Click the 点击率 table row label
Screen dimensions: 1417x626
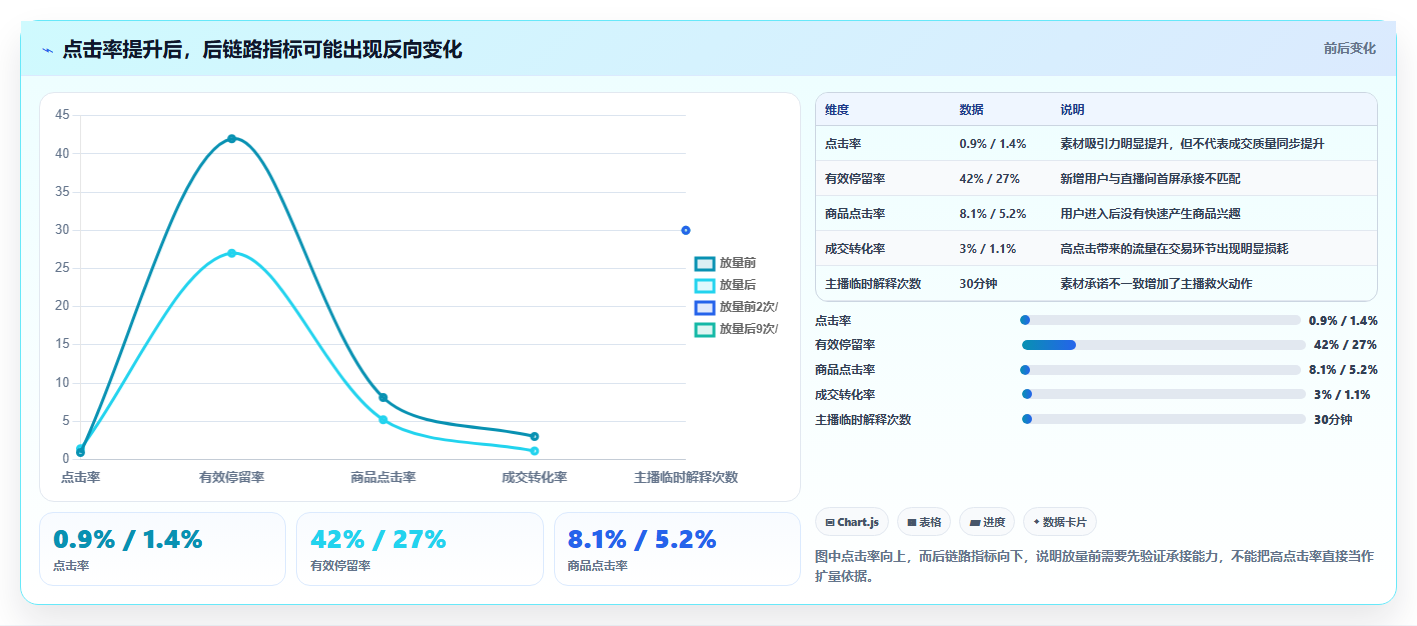pyautogui.click(x=843, y=144)
